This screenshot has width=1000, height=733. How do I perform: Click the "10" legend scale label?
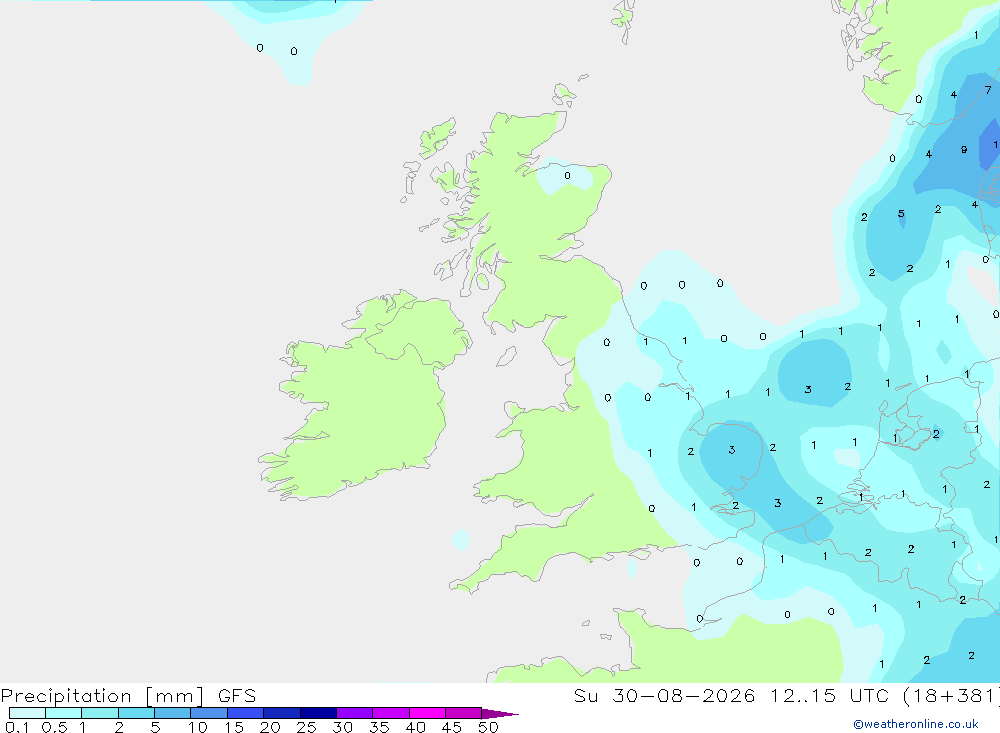(197, 727)
